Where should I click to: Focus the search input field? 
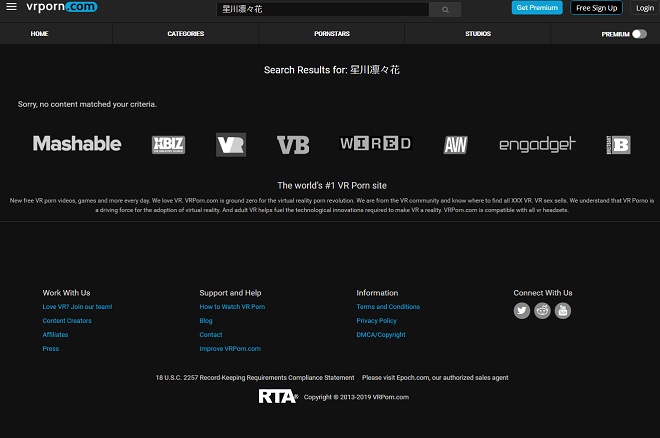(x=322, y=9)
